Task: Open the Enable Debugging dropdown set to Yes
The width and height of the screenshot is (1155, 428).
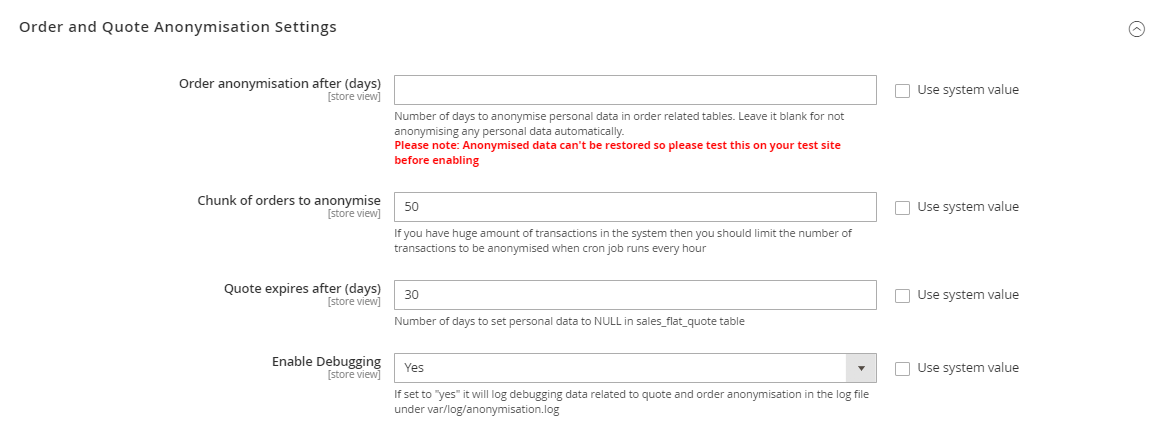Action: tap(620, 368)
